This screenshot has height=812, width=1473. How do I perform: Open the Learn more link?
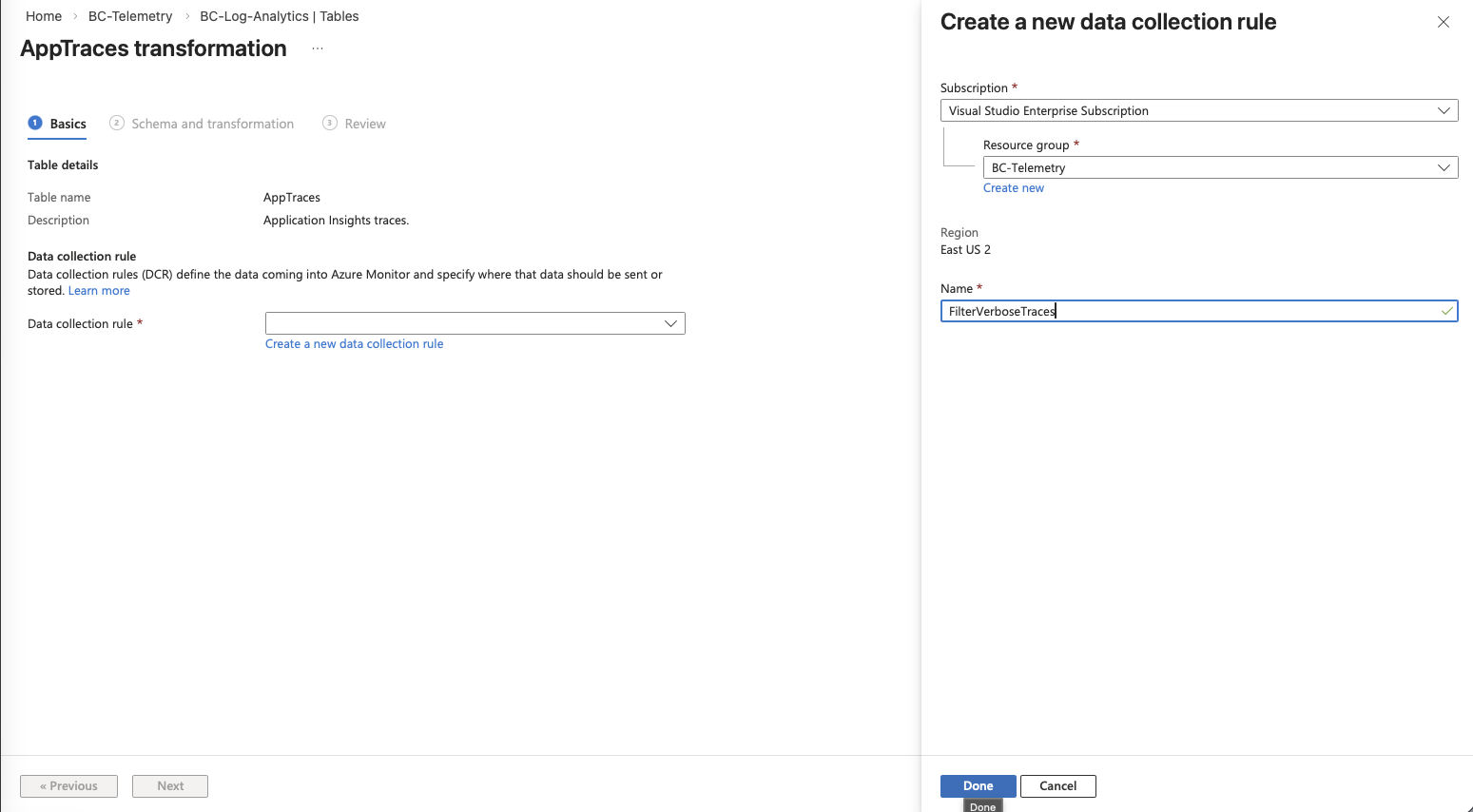click(x=99, y=291)
